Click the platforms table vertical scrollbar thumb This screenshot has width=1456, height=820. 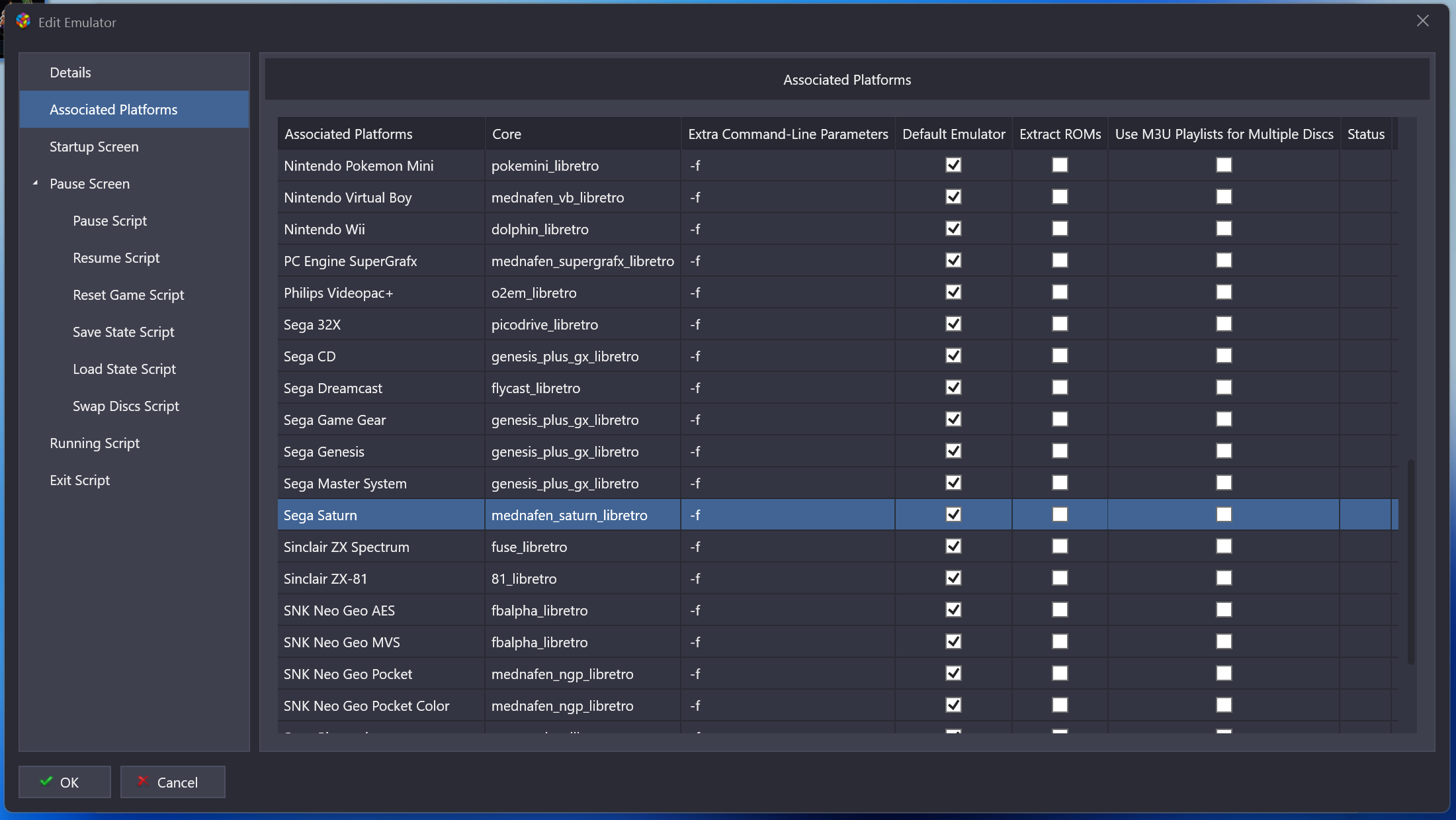coord(1410,563)
